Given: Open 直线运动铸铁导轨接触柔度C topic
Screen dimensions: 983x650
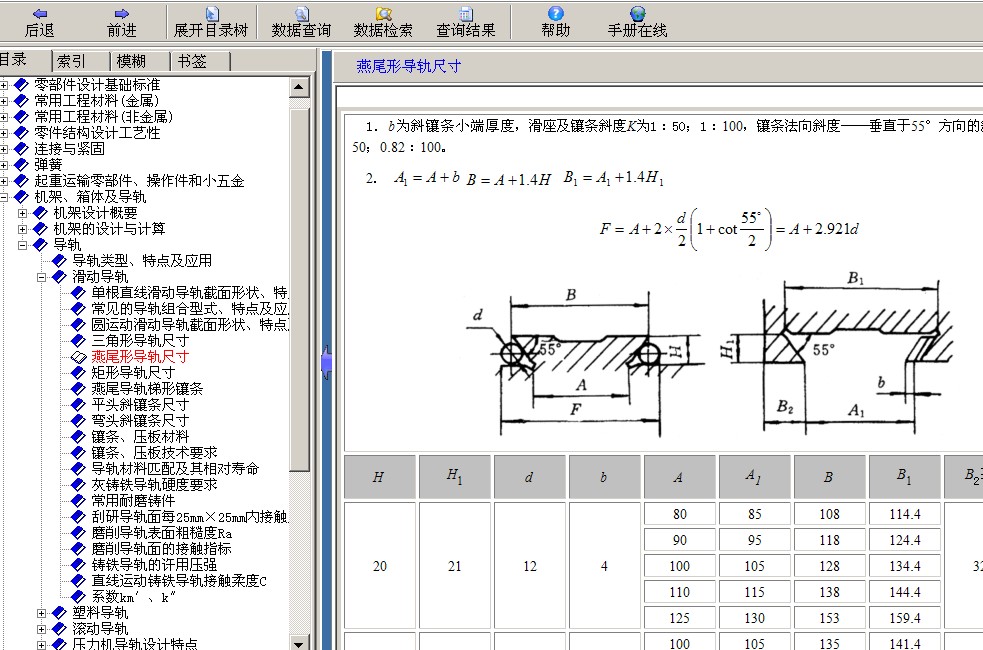Looking at the screenshot, I should pyautogui.click(x=179, y=581).
